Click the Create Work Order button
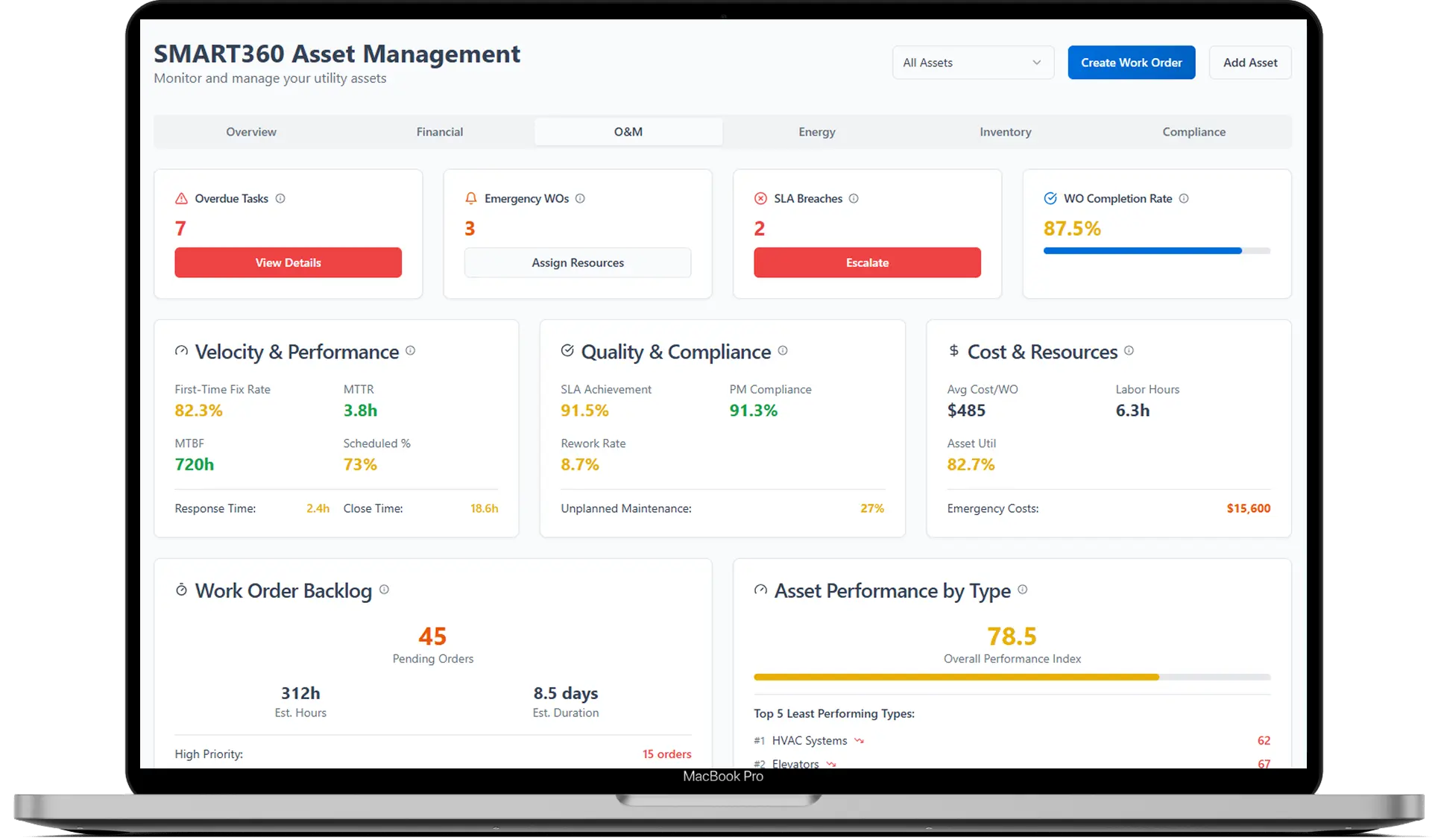 click(x=1131, y=63)
